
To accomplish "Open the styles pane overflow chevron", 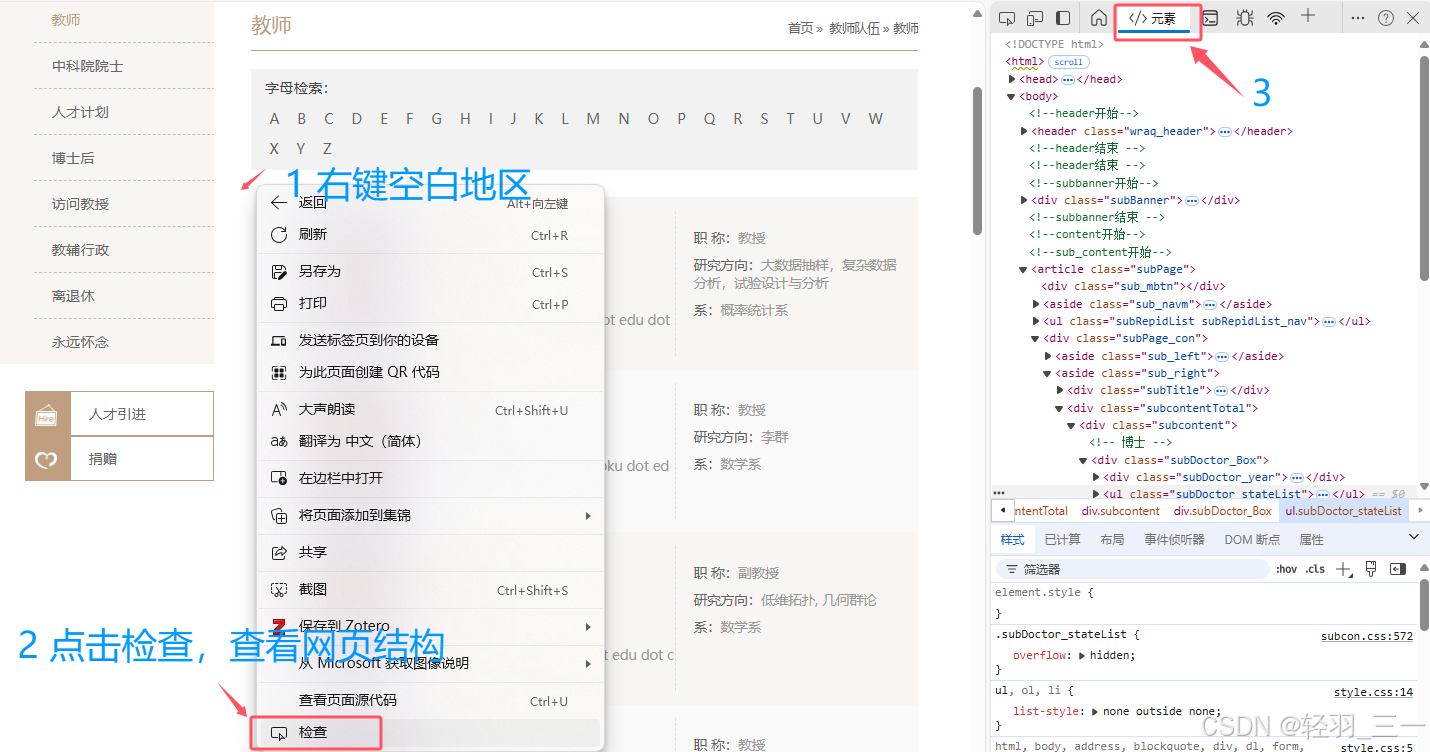I will coord(1414,537).
